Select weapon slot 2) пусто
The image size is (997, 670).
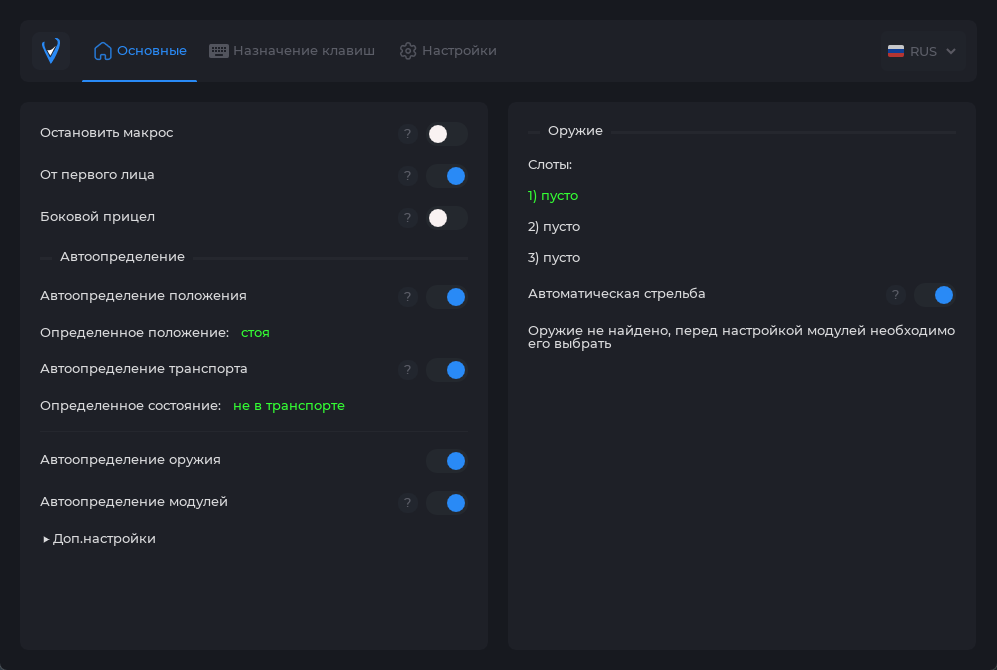coord(554,227)
